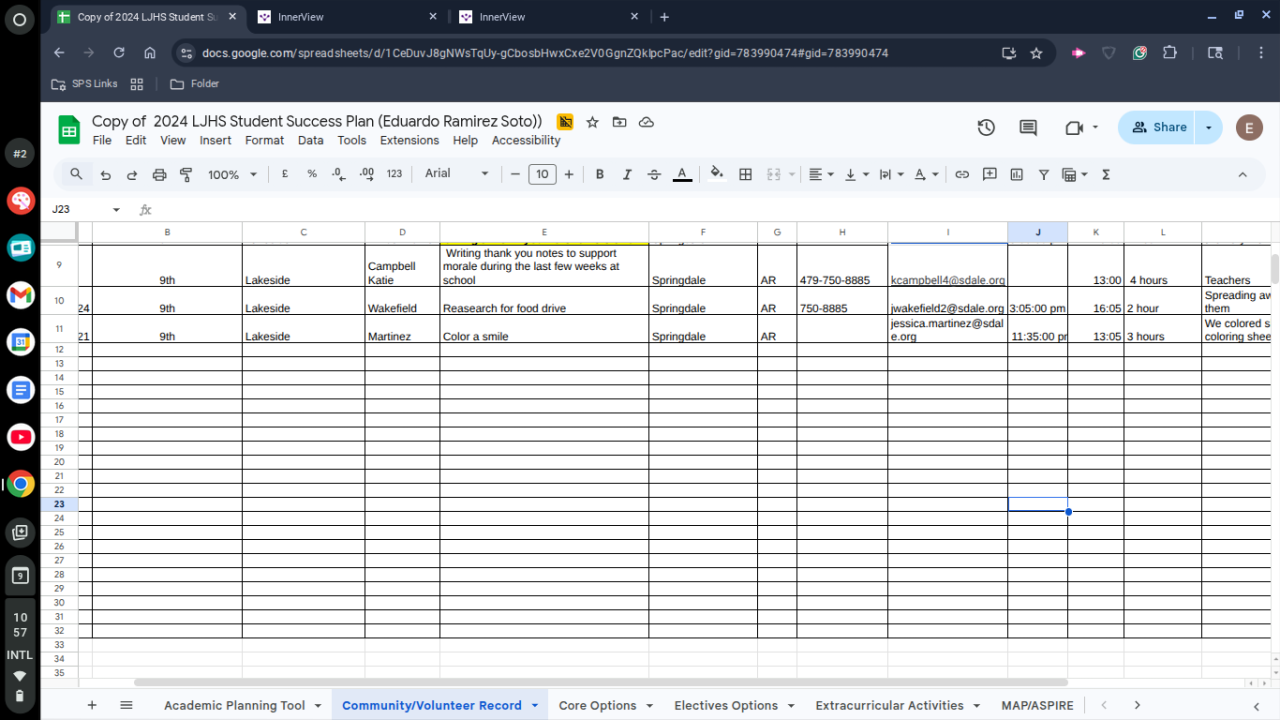Click the borders icon
The height and width of the screenshot is (720, 1280).
click(745, 174)
